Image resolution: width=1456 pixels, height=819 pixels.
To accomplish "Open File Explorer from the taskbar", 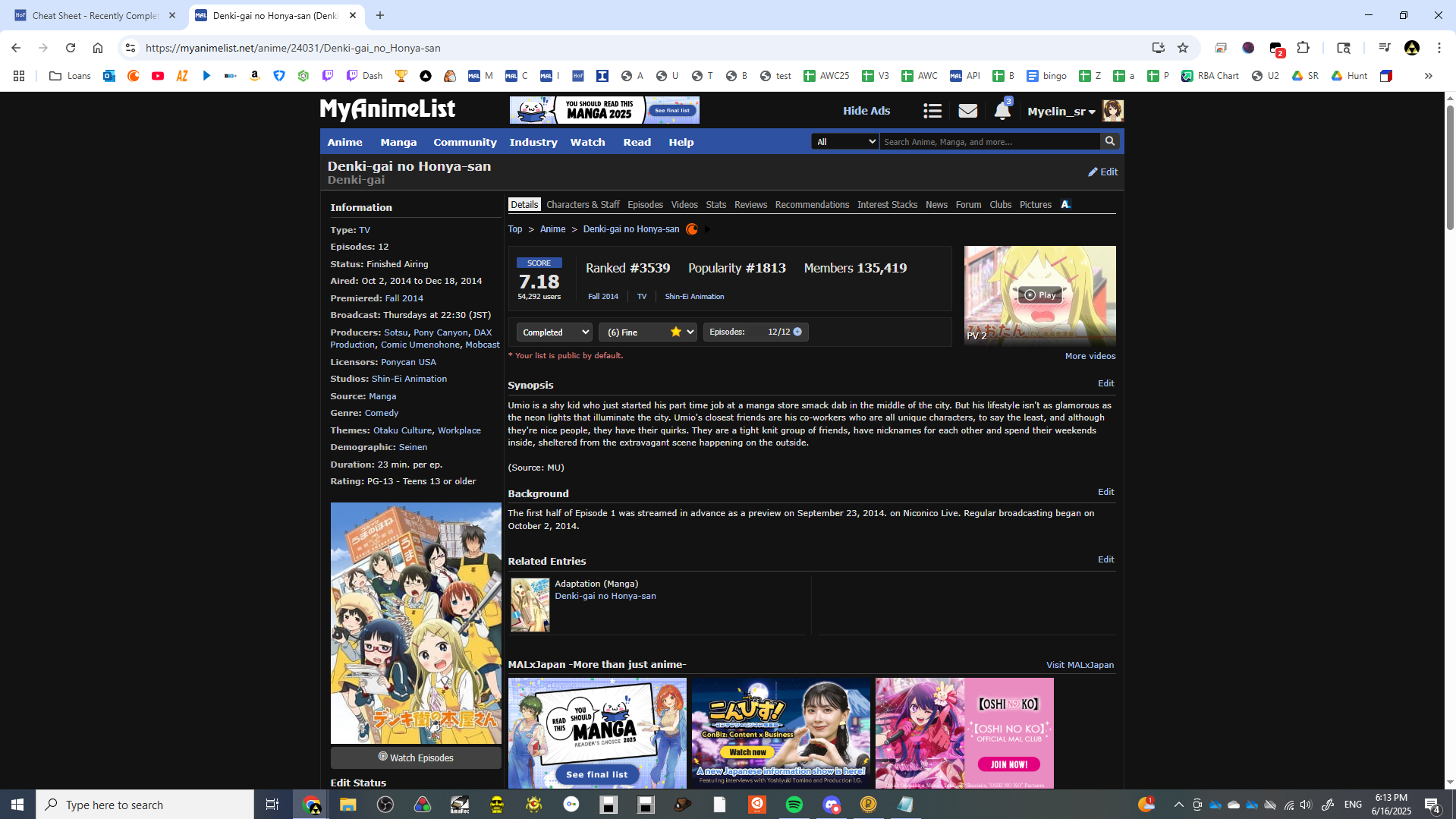I will 348,805.
